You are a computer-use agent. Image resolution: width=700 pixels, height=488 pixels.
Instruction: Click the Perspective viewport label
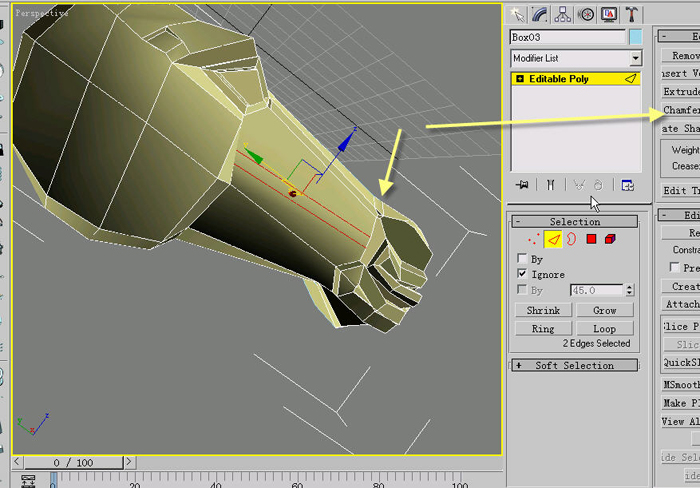(x=42, y=13)
